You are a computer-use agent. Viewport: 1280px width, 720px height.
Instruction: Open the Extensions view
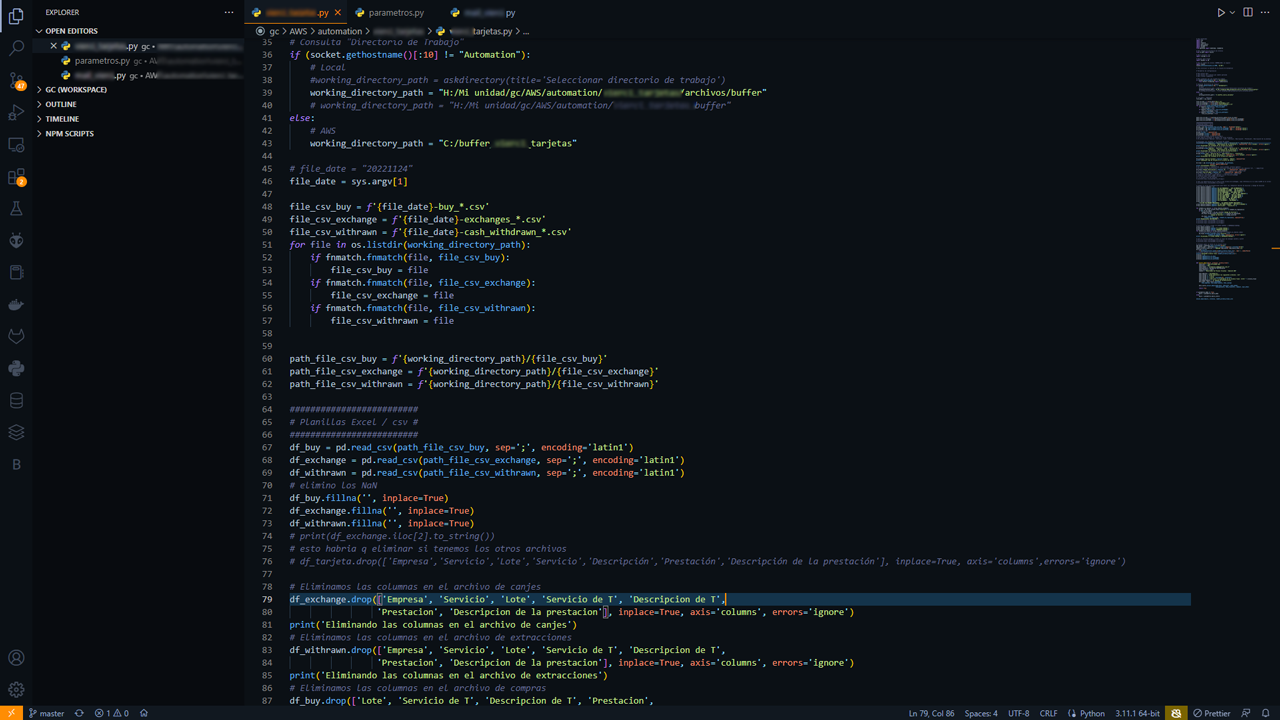16,177
